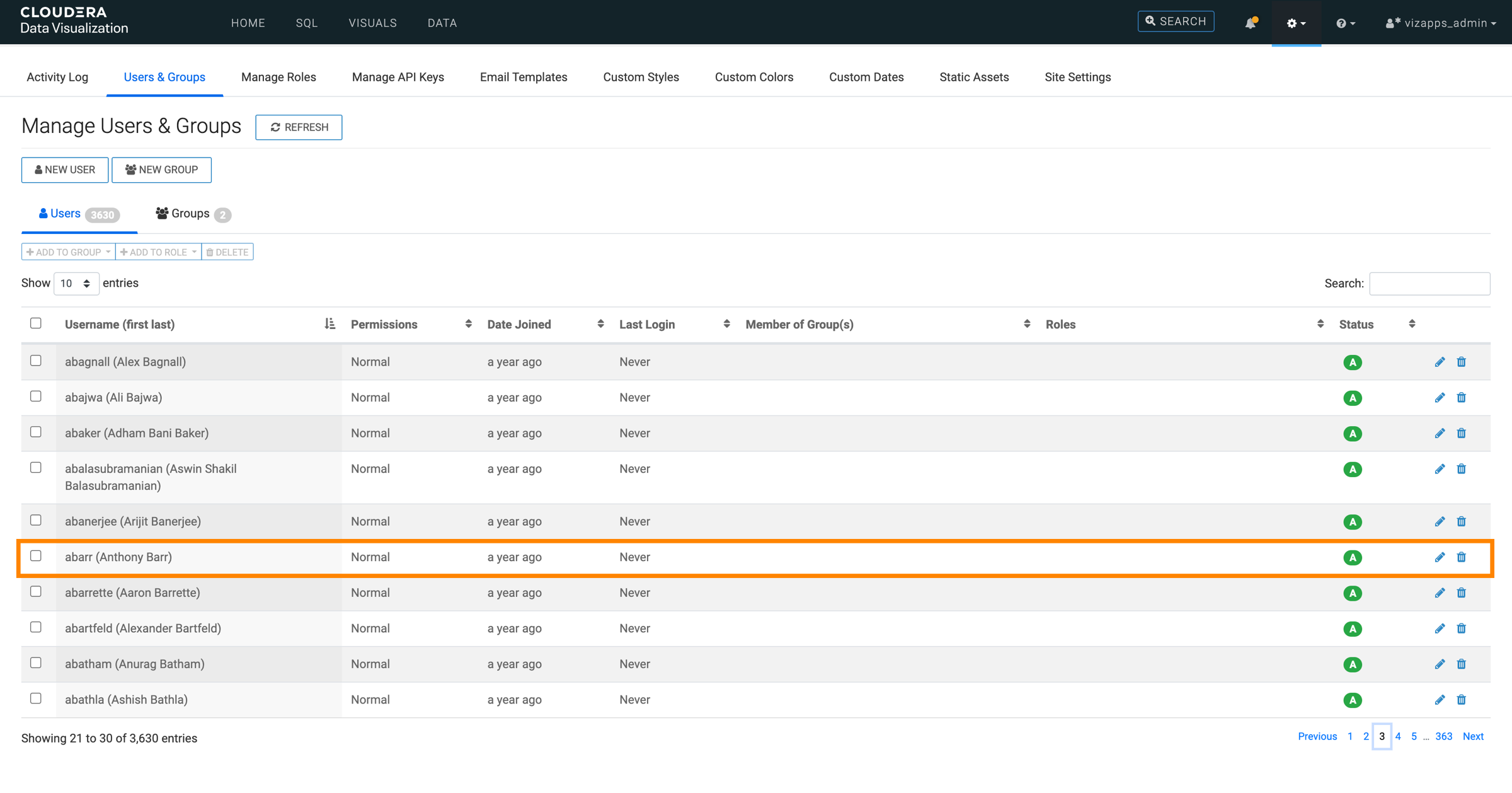Open the help question mark menu

point(1344,23)
